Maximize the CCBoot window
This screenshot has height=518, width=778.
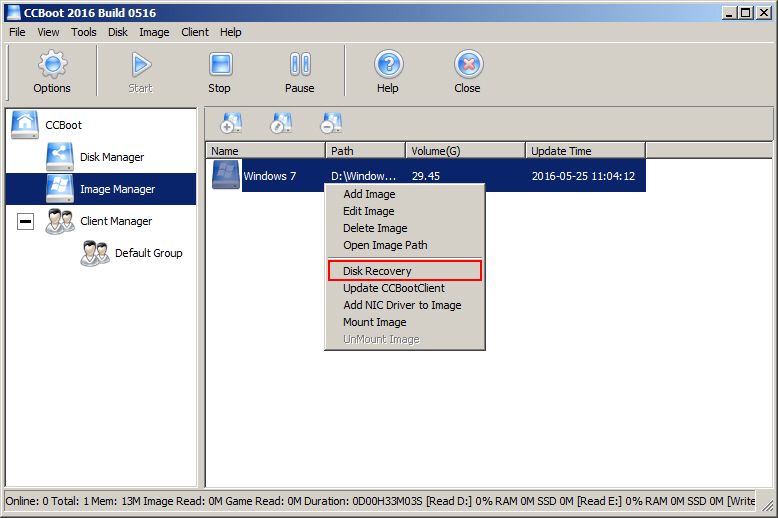click(745, 13)
